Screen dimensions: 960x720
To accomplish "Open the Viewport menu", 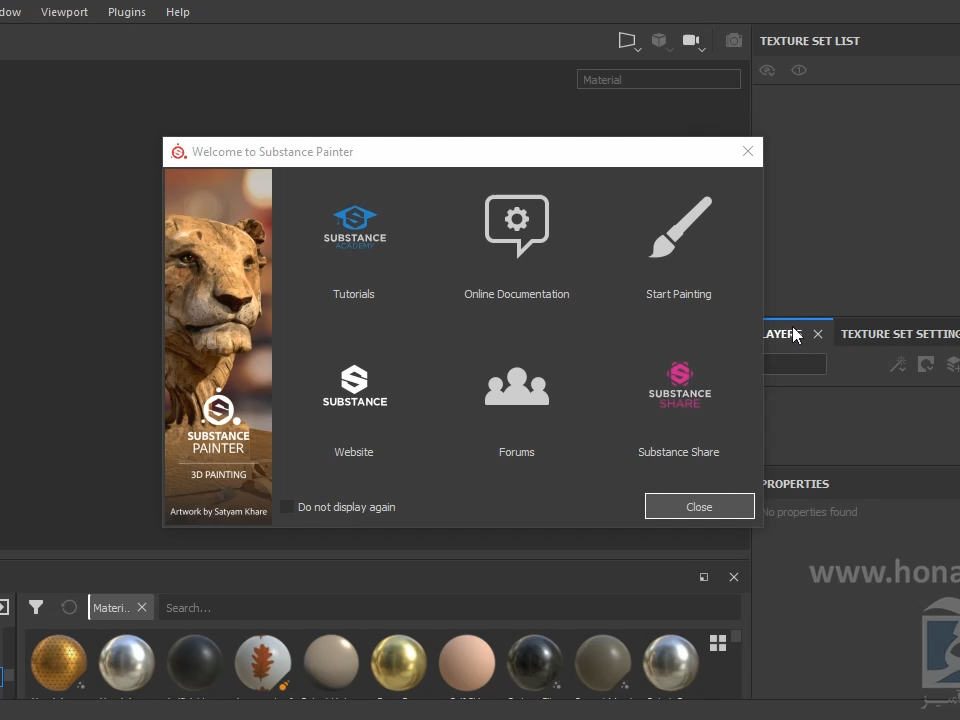I will tap(64, 12).
